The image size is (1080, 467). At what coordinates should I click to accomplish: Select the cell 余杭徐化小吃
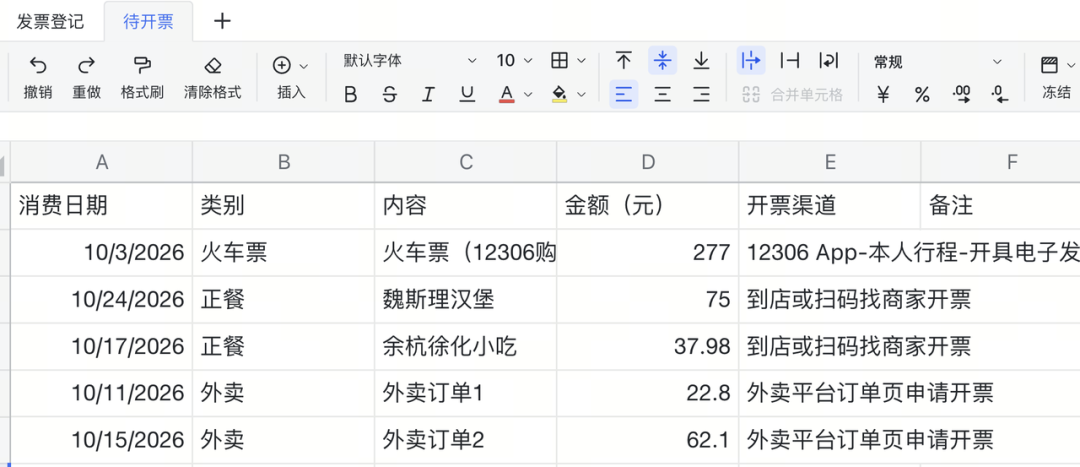click(x=466, y=346)
